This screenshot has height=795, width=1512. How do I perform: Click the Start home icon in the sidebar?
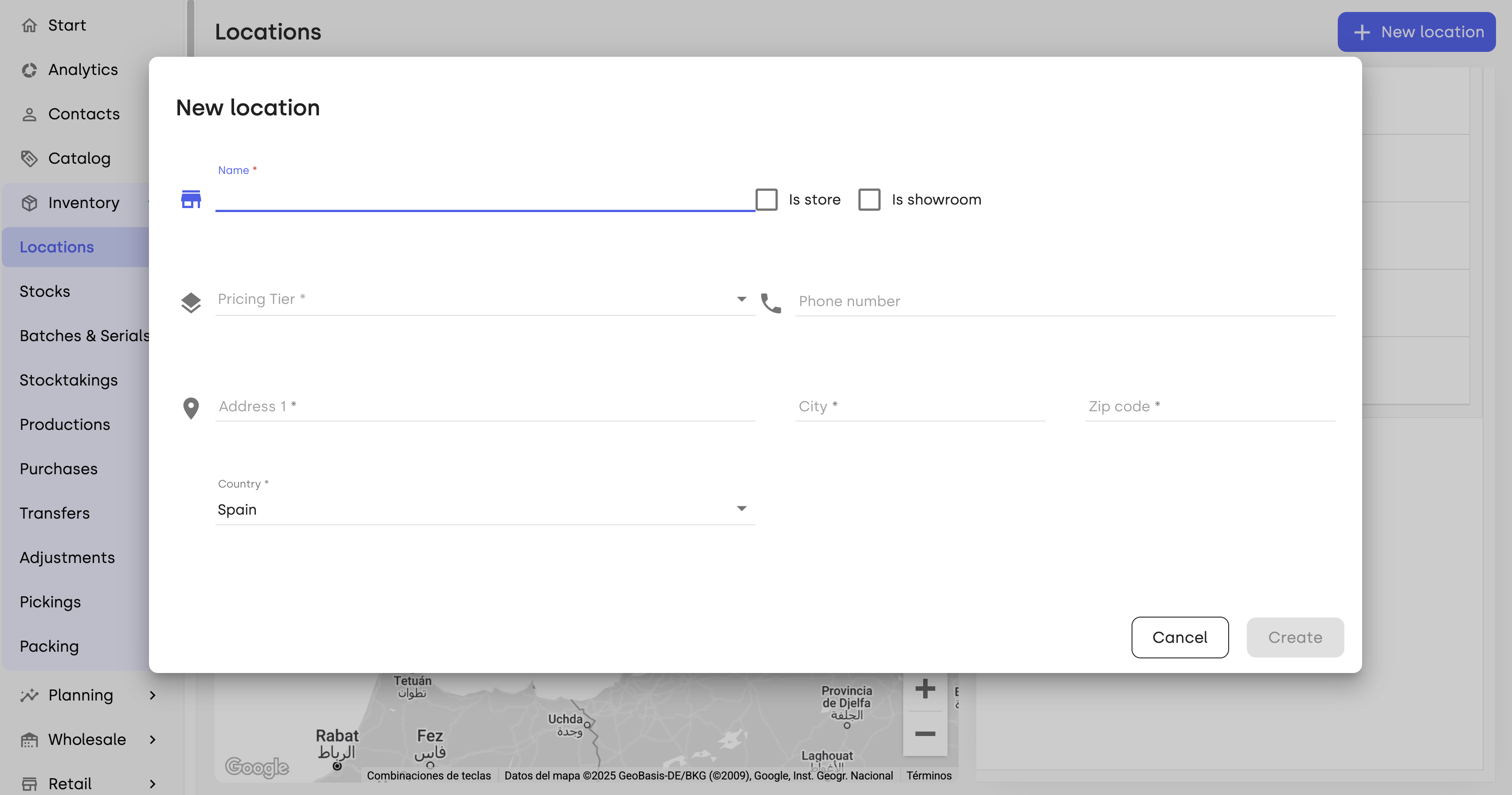[x=29, y=25]
